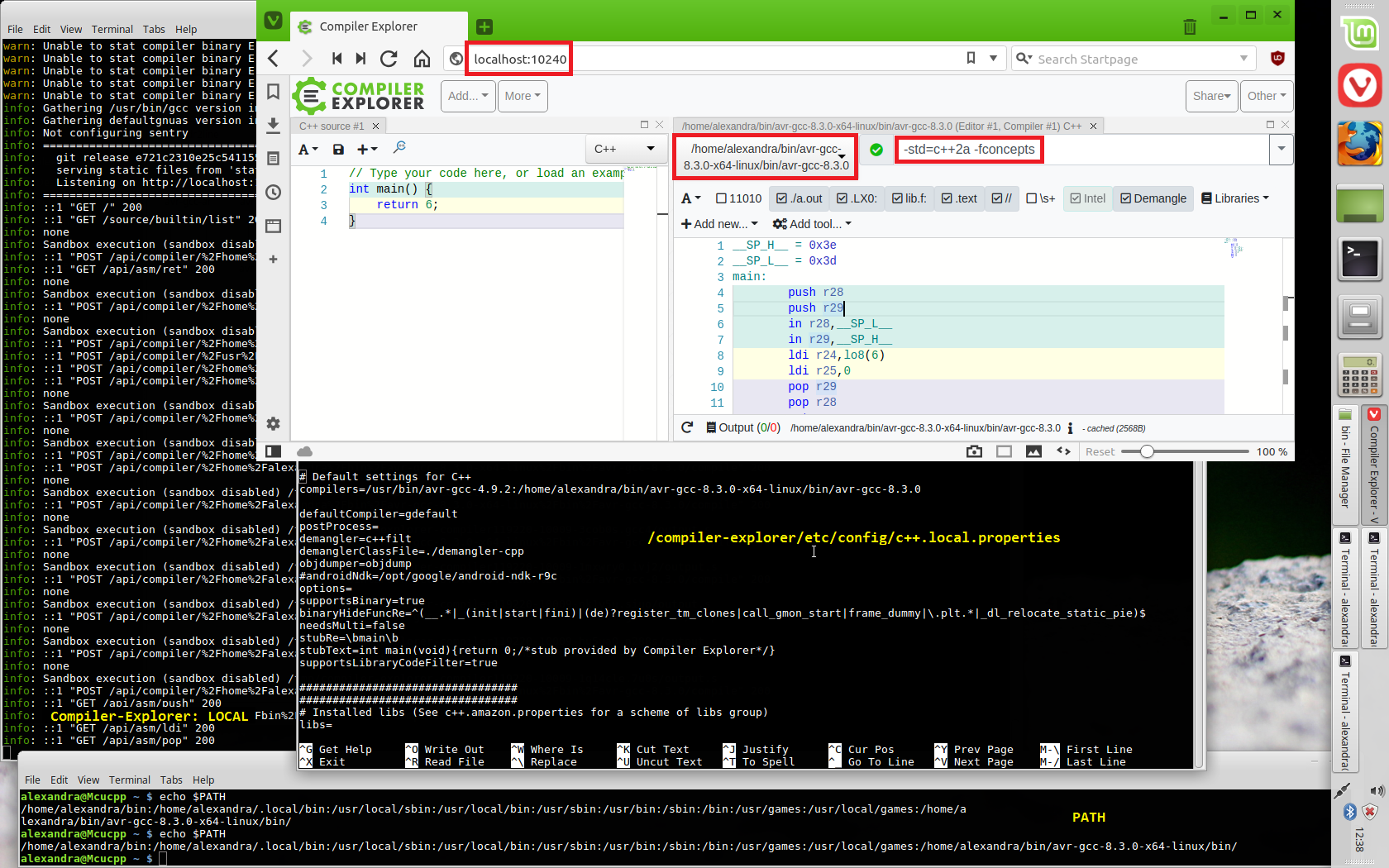Screen dimensions: 1389x868
Task: Open the Add... dropdown menu
Action: point(468,96)
